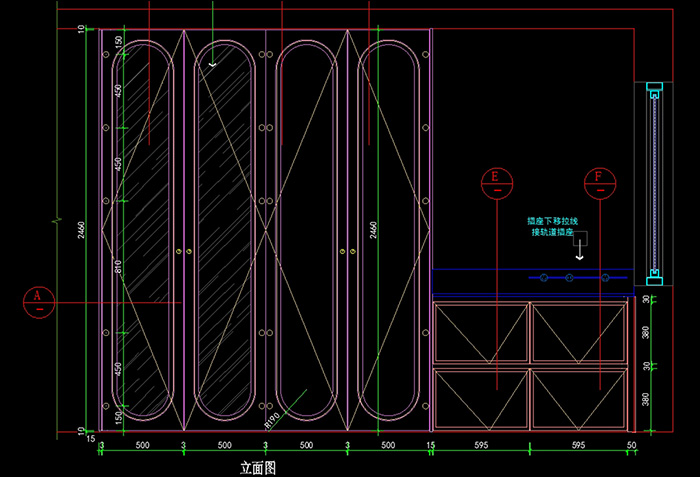Viewport: 700px width, 477px height.
Task: Click the white downward arrow below the cyan annotation
Action: [x=577, y=252]
